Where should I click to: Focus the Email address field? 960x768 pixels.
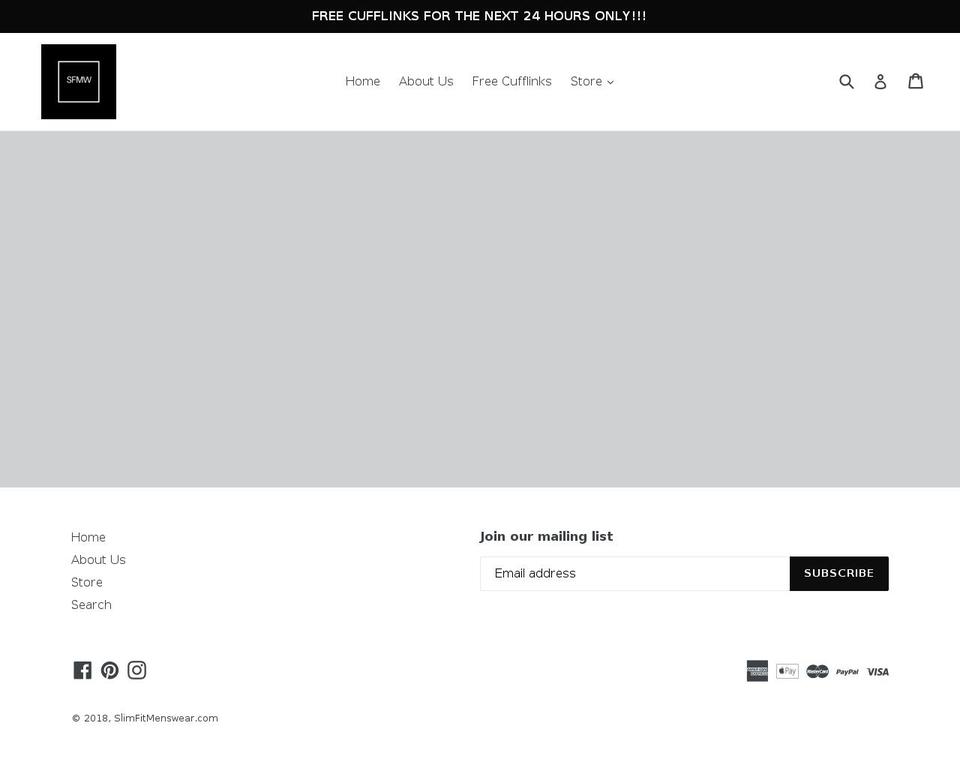tap(635, 574)
